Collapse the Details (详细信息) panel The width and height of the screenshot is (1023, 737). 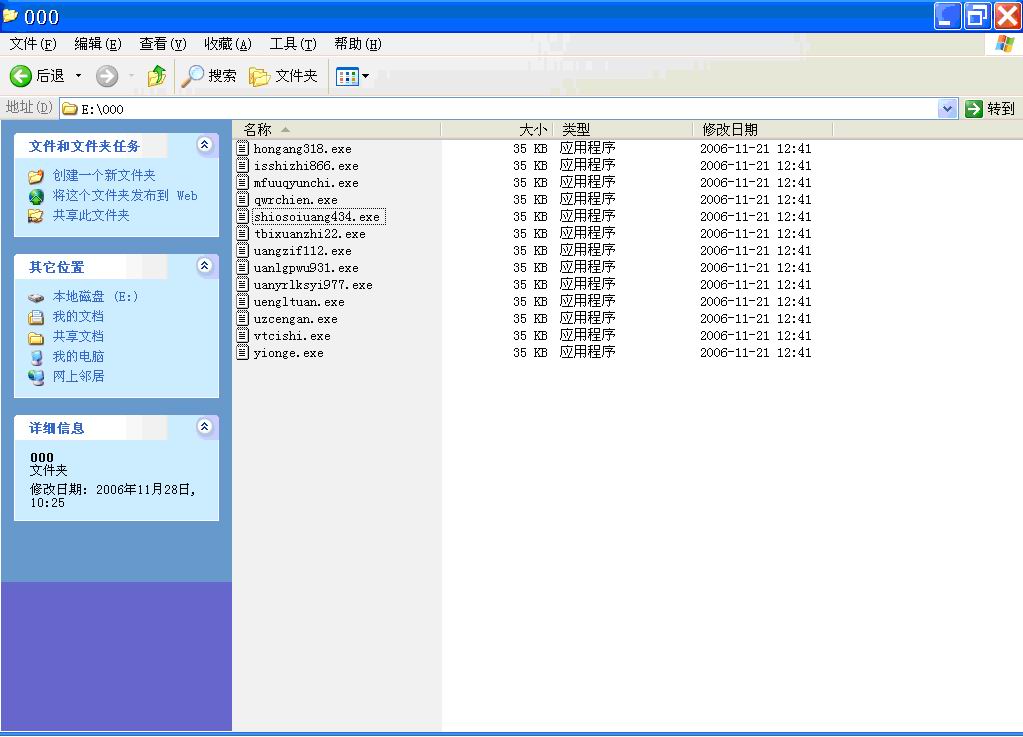tap(204, 427)
